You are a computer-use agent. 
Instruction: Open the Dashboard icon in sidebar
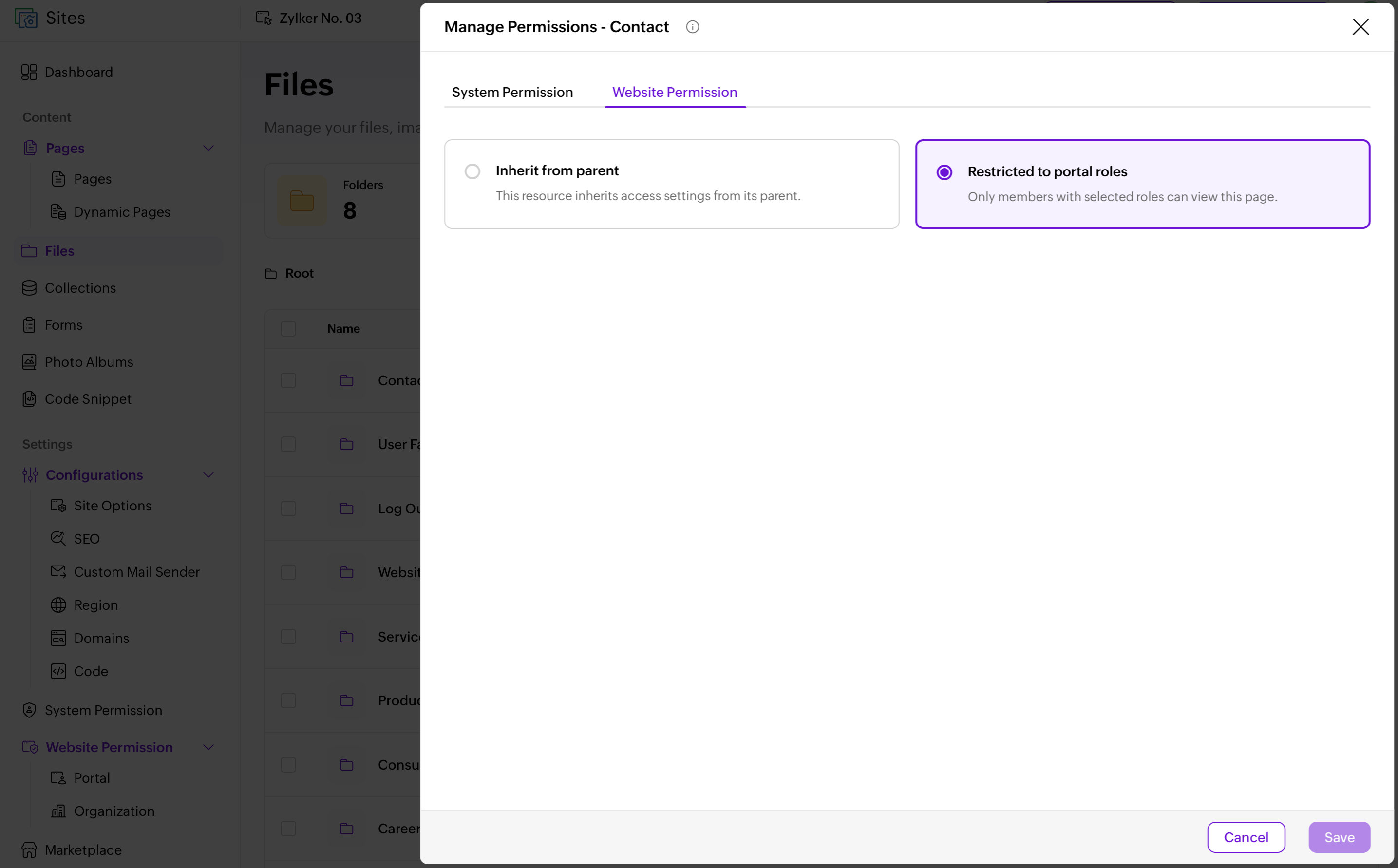point(29,72)
